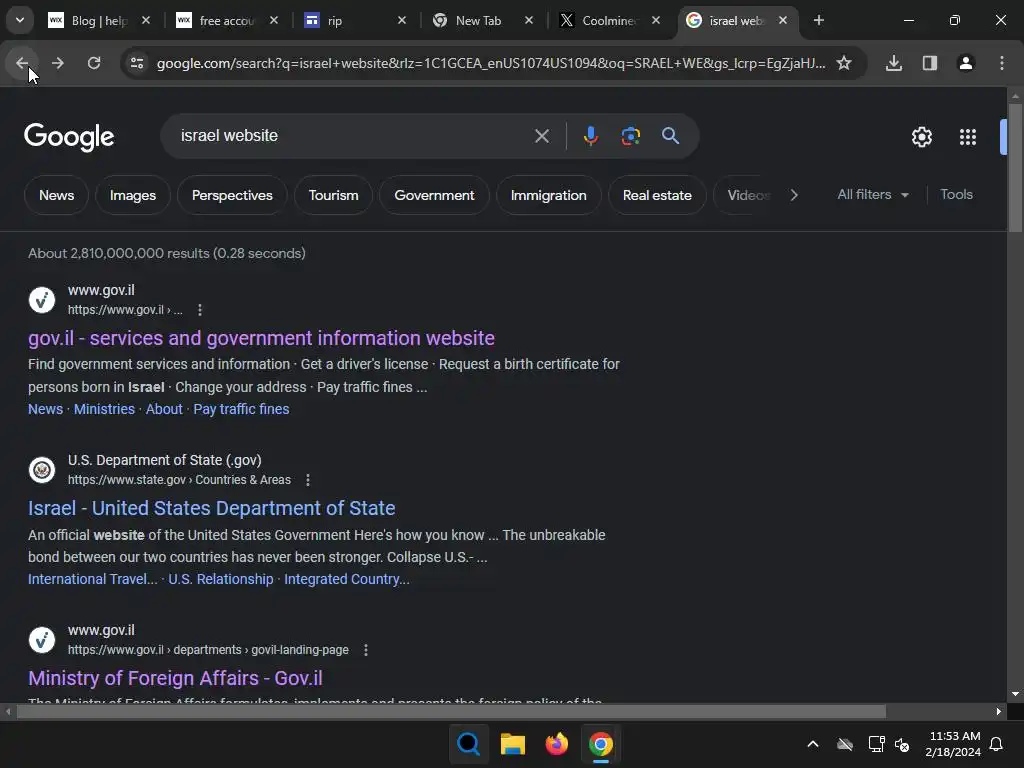Image resolution: width=1024 pixels, height=768 pixels.
Task: Open Ministries sitelink under gov.il
Action: point(104,409)
